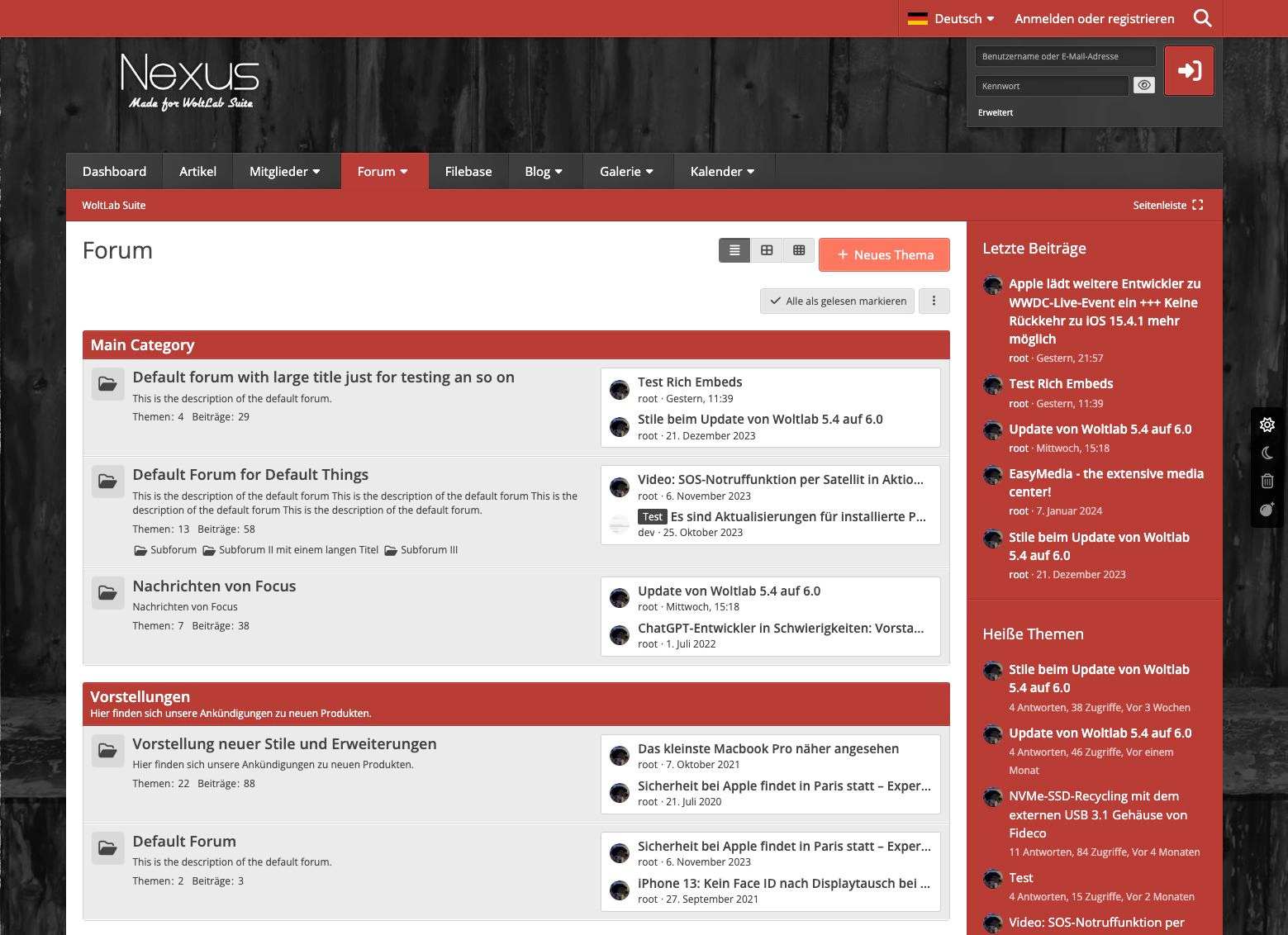The width and height of the screenshot is (1288, 935).
Task: Click the gear icon in the floating side toolbar
Action: pos(1267,425)
